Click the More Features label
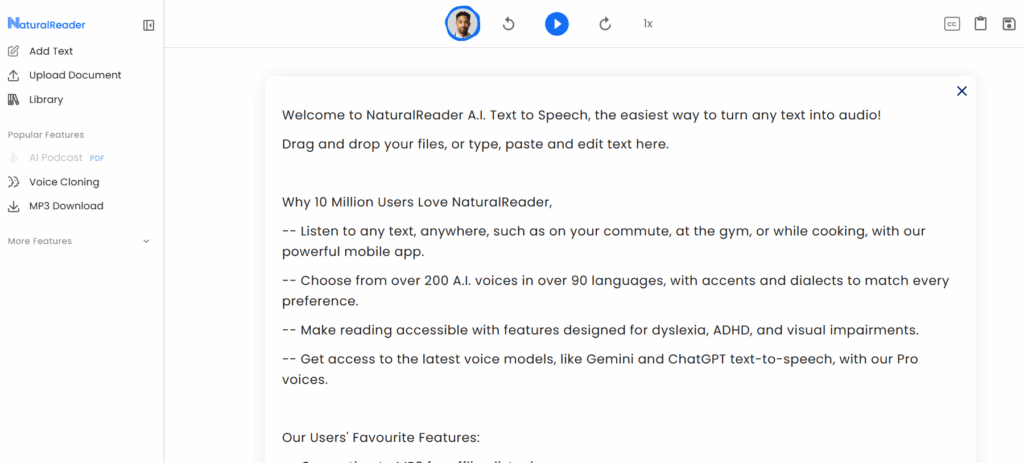 coord(40,241)
